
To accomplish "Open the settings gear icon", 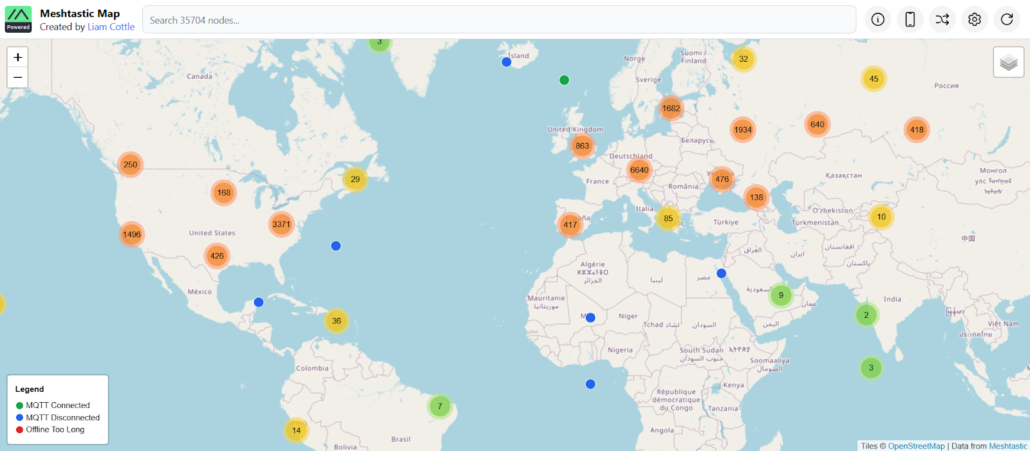I will pyautogui.click(x=974, y=19).
